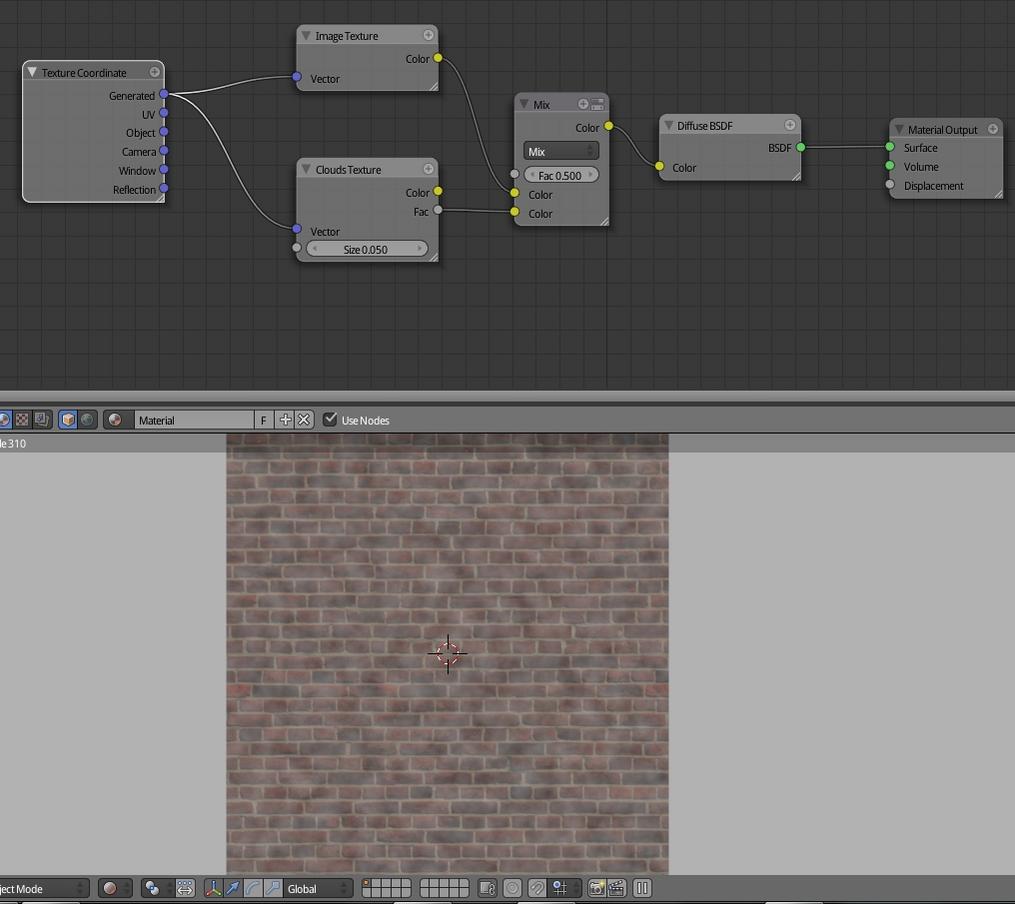1015x904 pixels.
Task: Click Material Output Displacement socket
Action: pyautogui.click(x=890, y=184)
